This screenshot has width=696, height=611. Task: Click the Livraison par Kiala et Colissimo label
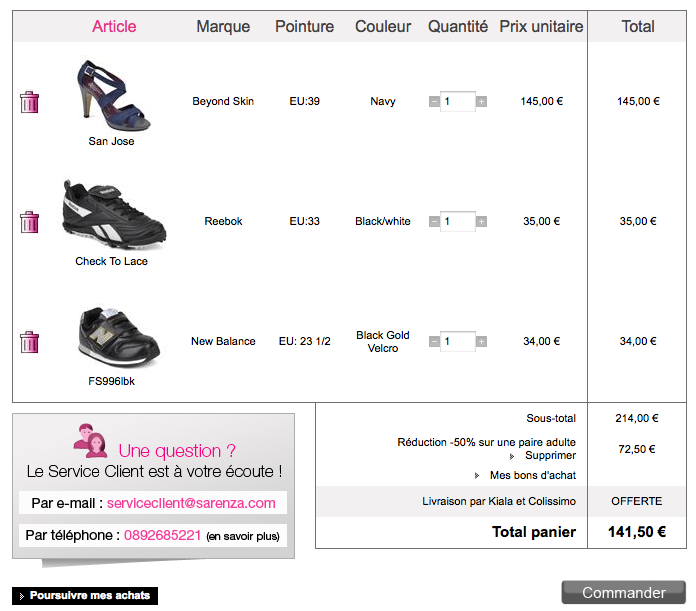499,501
